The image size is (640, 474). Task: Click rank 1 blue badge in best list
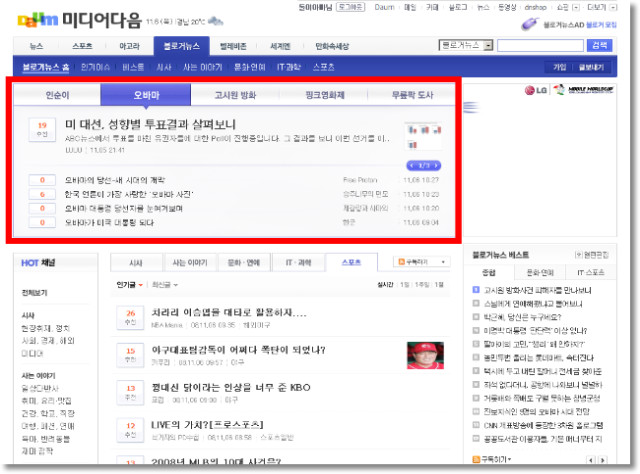(476, 290)
